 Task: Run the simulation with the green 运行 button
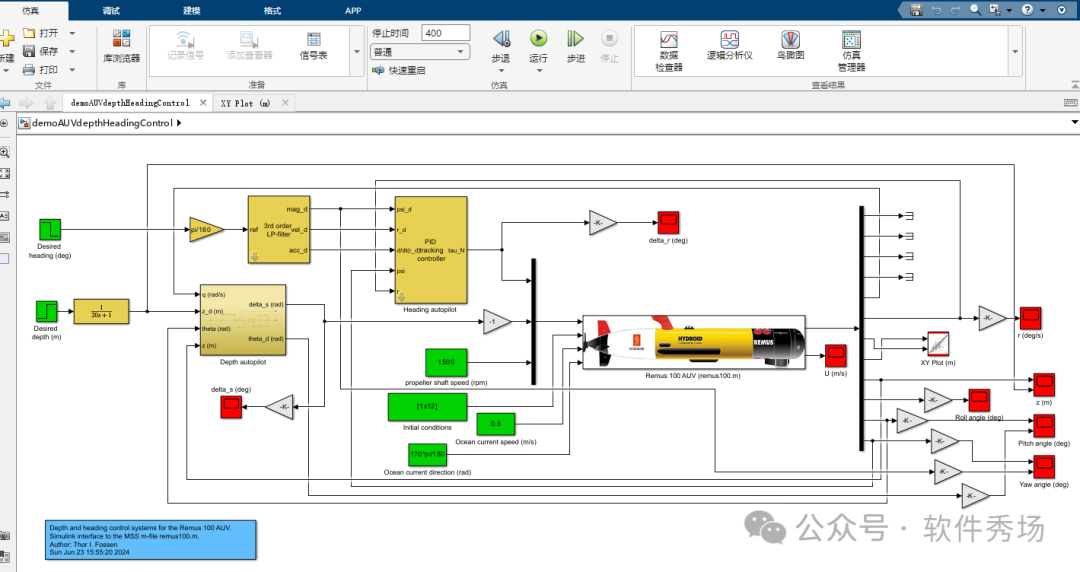(539, 45)
